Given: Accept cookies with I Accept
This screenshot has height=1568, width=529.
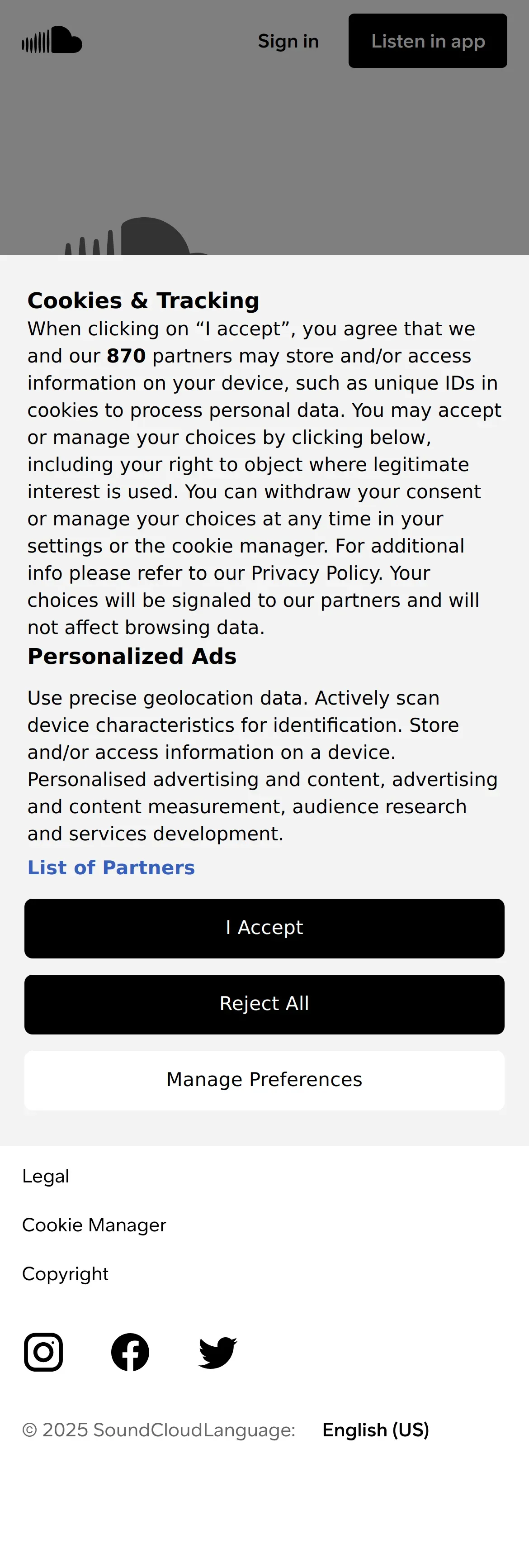Looking at the screenshot, I should coord(264,928).
